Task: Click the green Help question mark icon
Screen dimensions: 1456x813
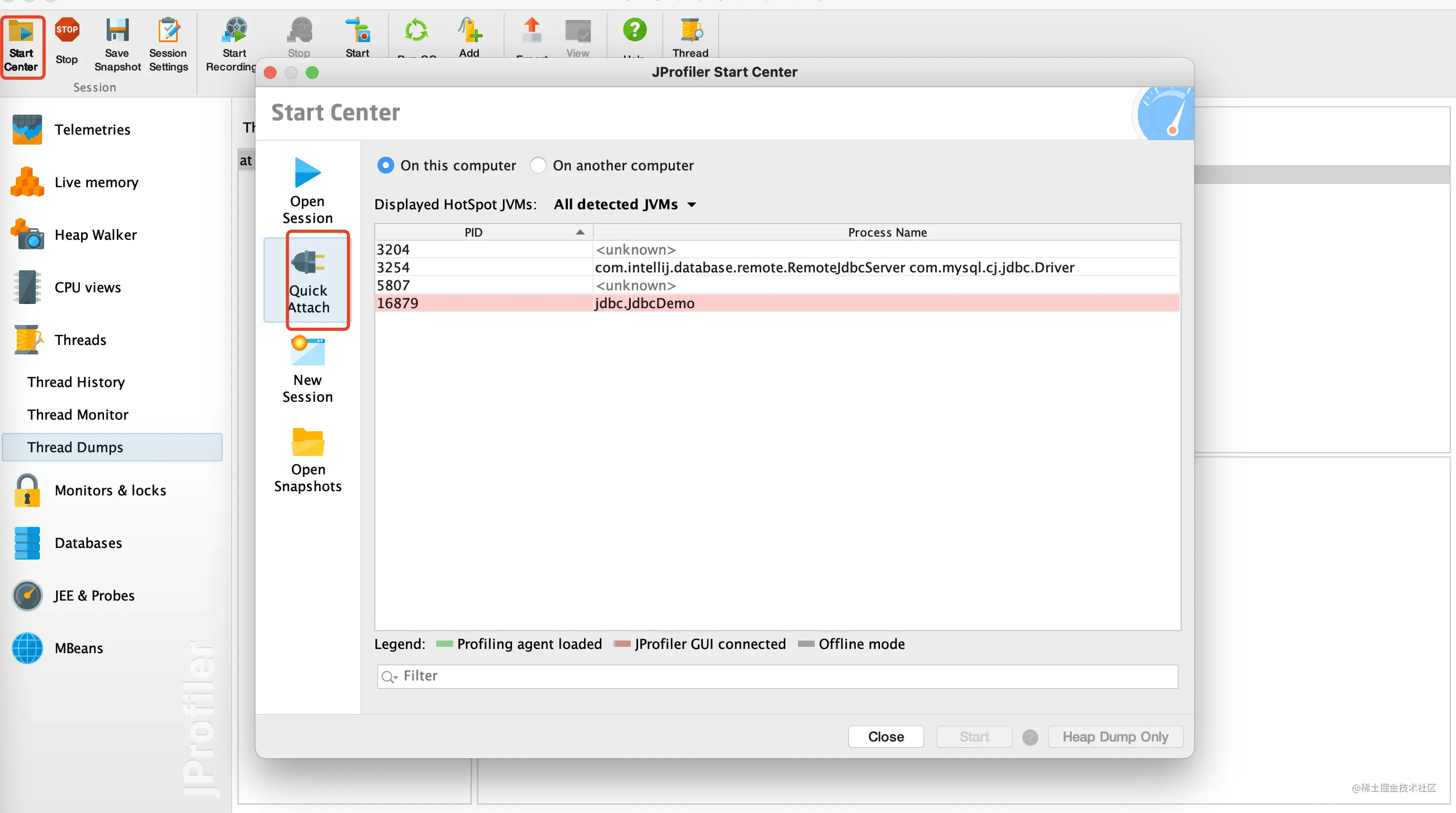Action: pyautogui.click(x=634, y=31)
